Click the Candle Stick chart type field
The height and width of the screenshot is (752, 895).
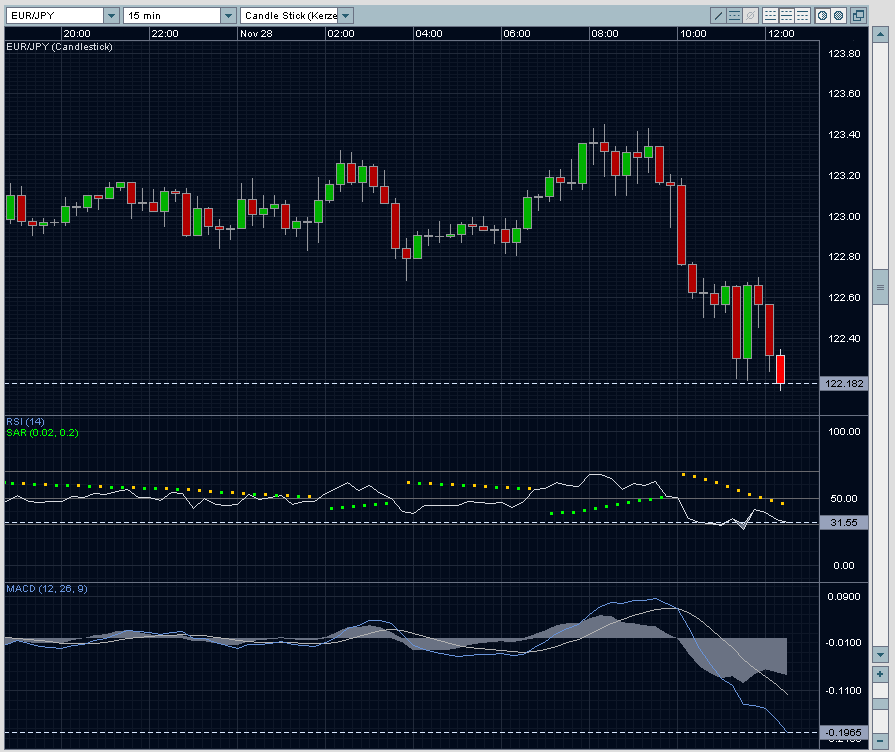[289, 15]
